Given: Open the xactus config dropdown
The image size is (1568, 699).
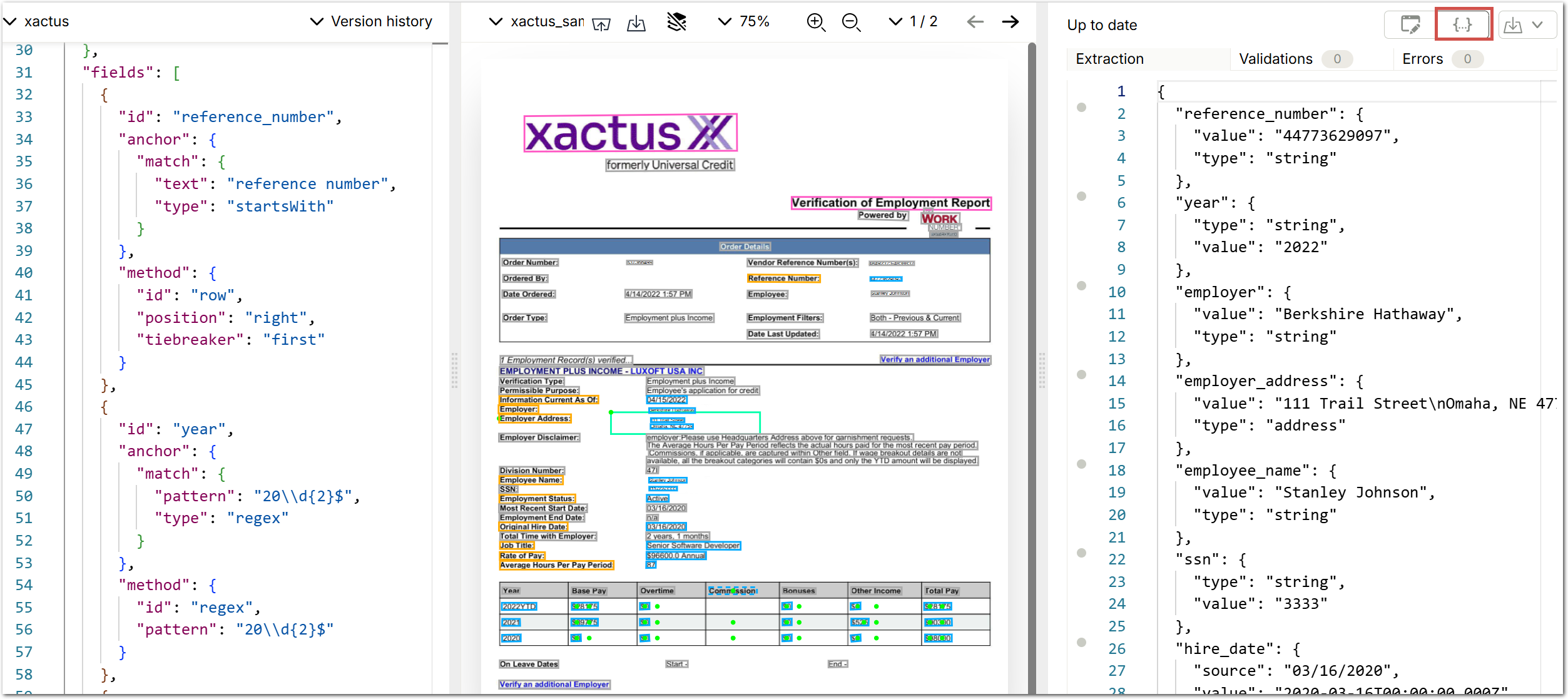Looking at the screenshot, I should point(36,21).
